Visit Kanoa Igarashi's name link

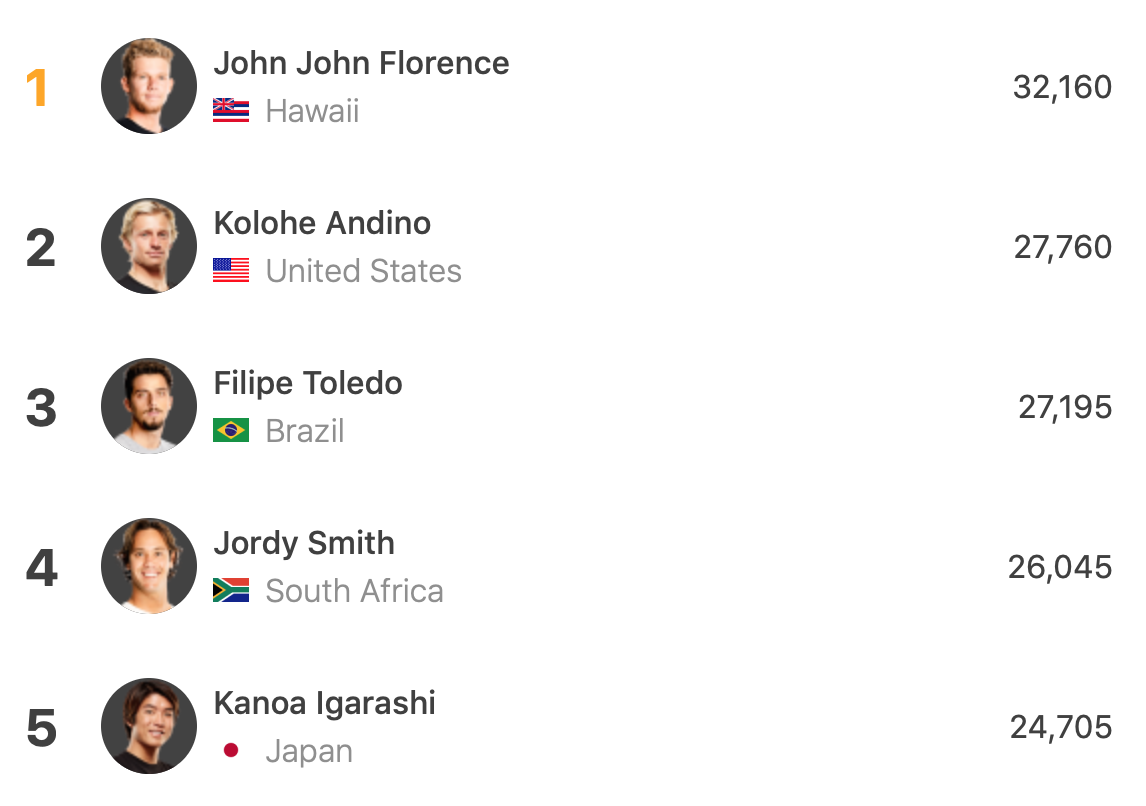(x=324, y=703)
